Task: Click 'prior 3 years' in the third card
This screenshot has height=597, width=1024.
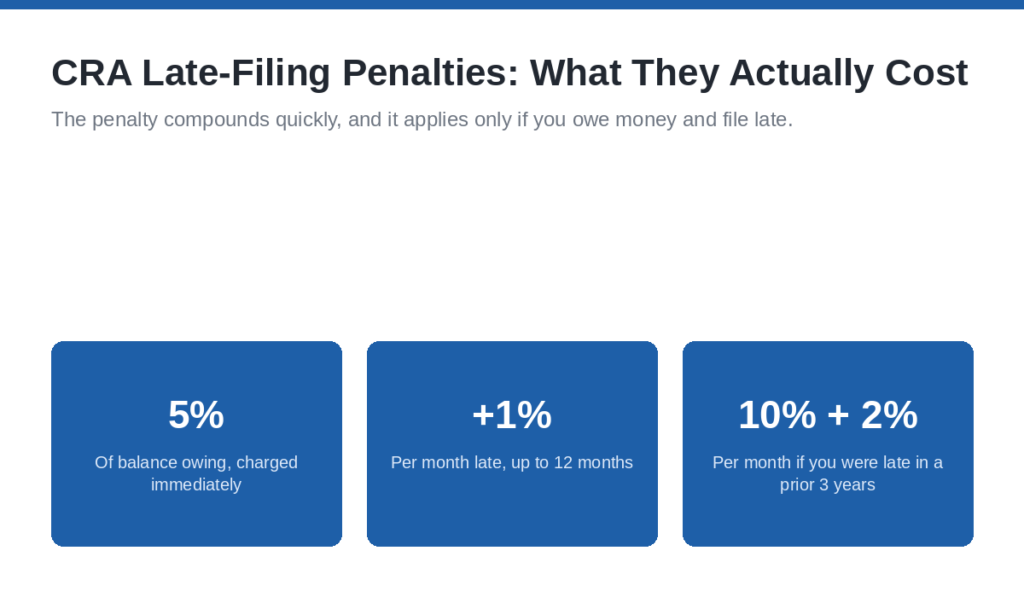Action: tap(827, 485)
